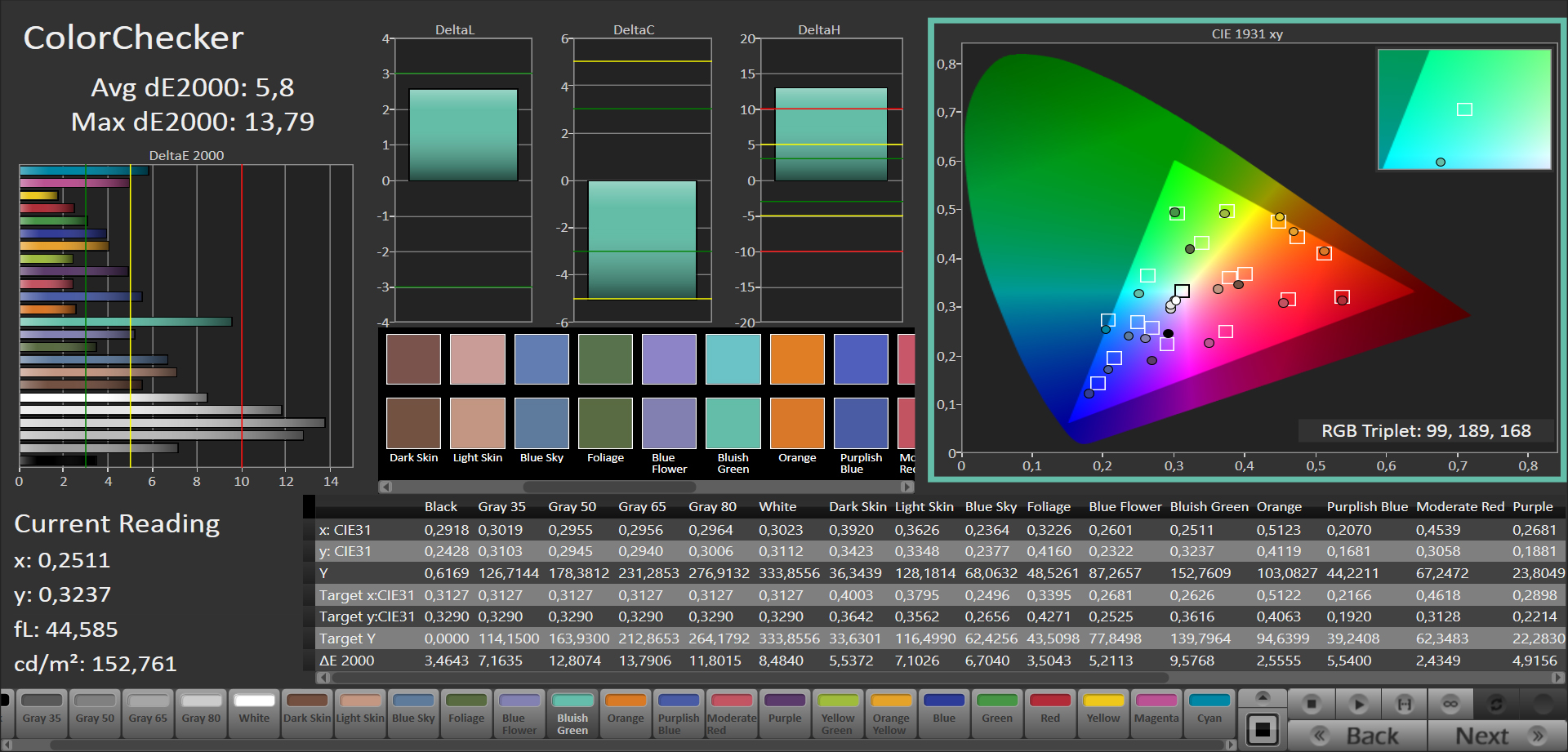Click the Purplish Blue swatch in comparison panel
This screenshot has width=1568, height=752.
(x=861, y=391)
